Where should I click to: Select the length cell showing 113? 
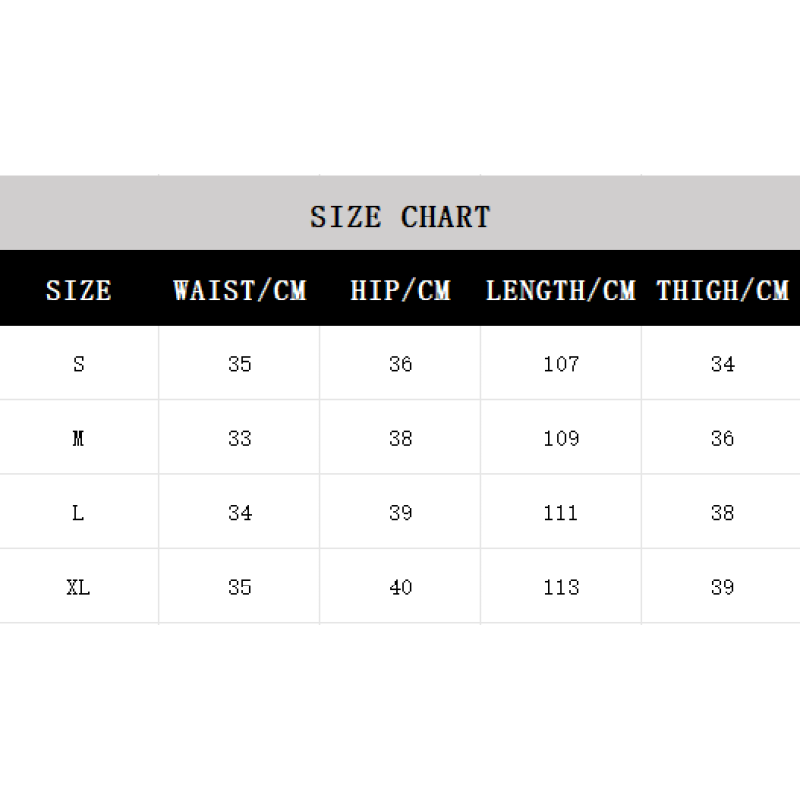point(561,587)
